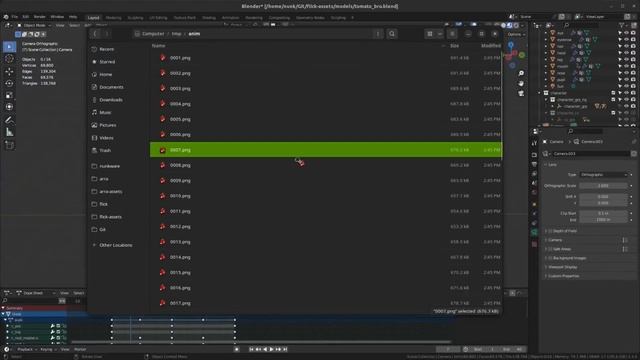Click the toggle camera view gizmo

click(x=521, y=93)
